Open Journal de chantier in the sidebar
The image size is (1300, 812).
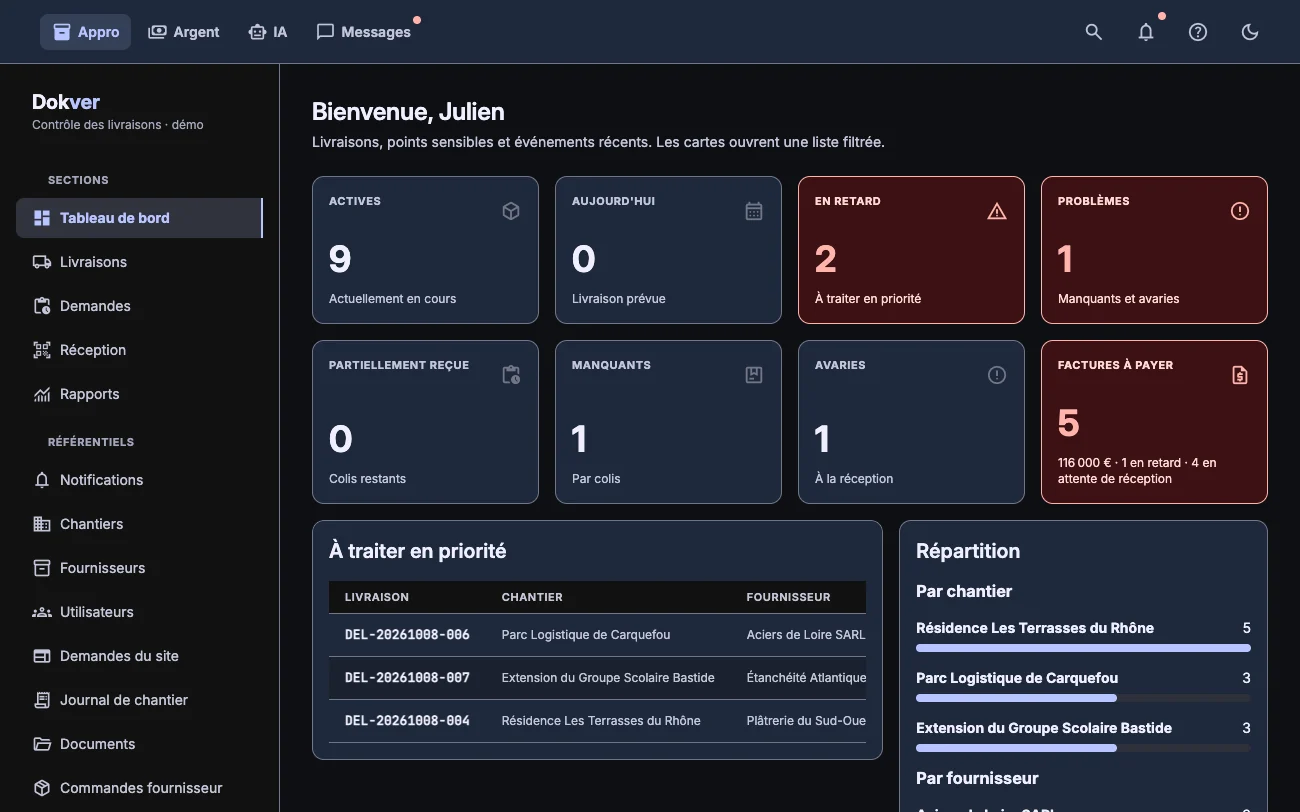pos(139,700)
